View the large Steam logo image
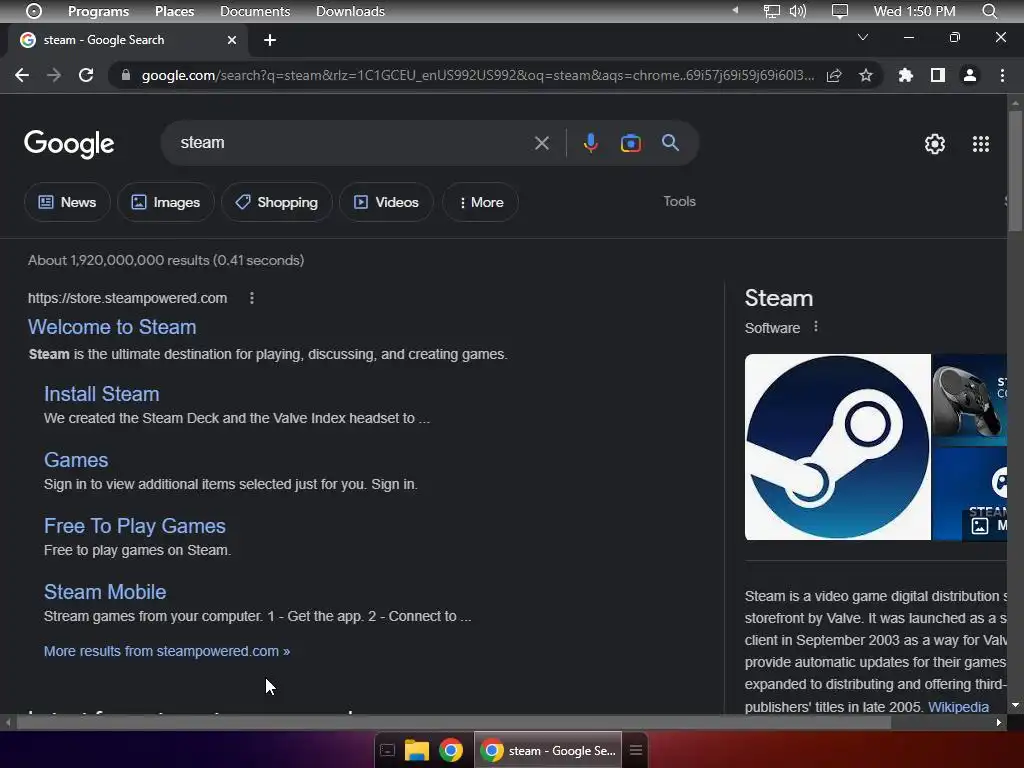Screen dimensions: 1024x768 click(837, 447)
